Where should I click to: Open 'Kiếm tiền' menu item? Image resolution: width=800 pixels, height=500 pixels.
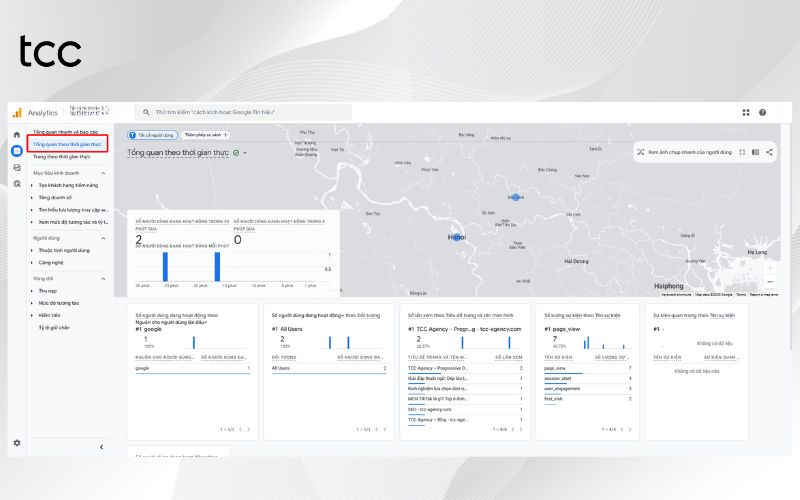click(49, 315)
